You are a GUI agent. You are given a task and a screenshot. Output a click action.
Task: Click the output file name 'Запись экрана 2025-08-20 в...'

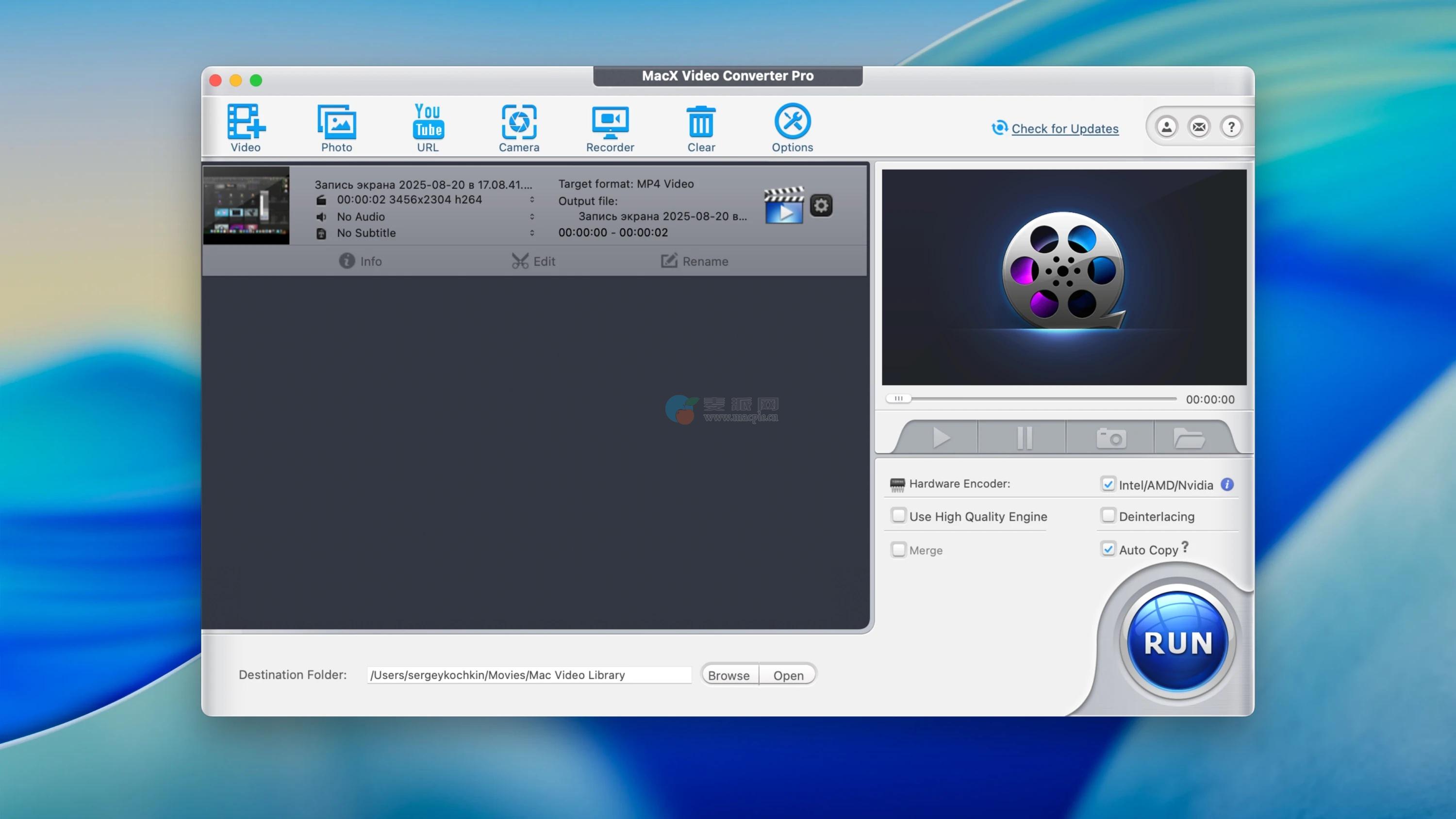[662, 216]
